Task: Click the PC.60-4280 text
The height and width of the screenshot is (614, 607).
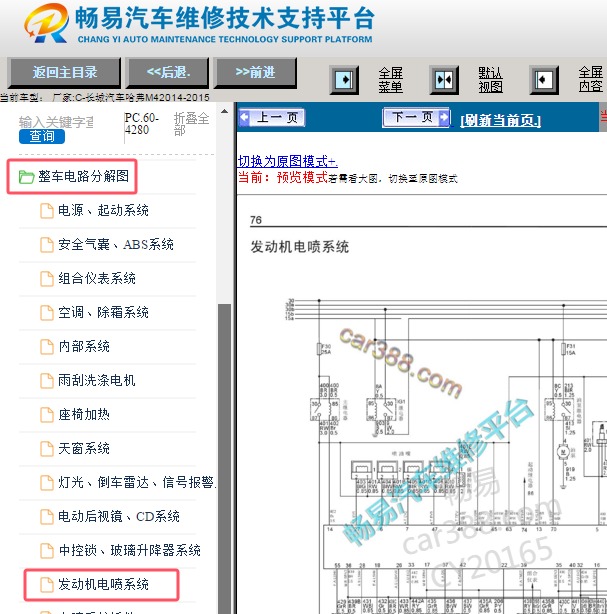Action: (x=141, y=123)
